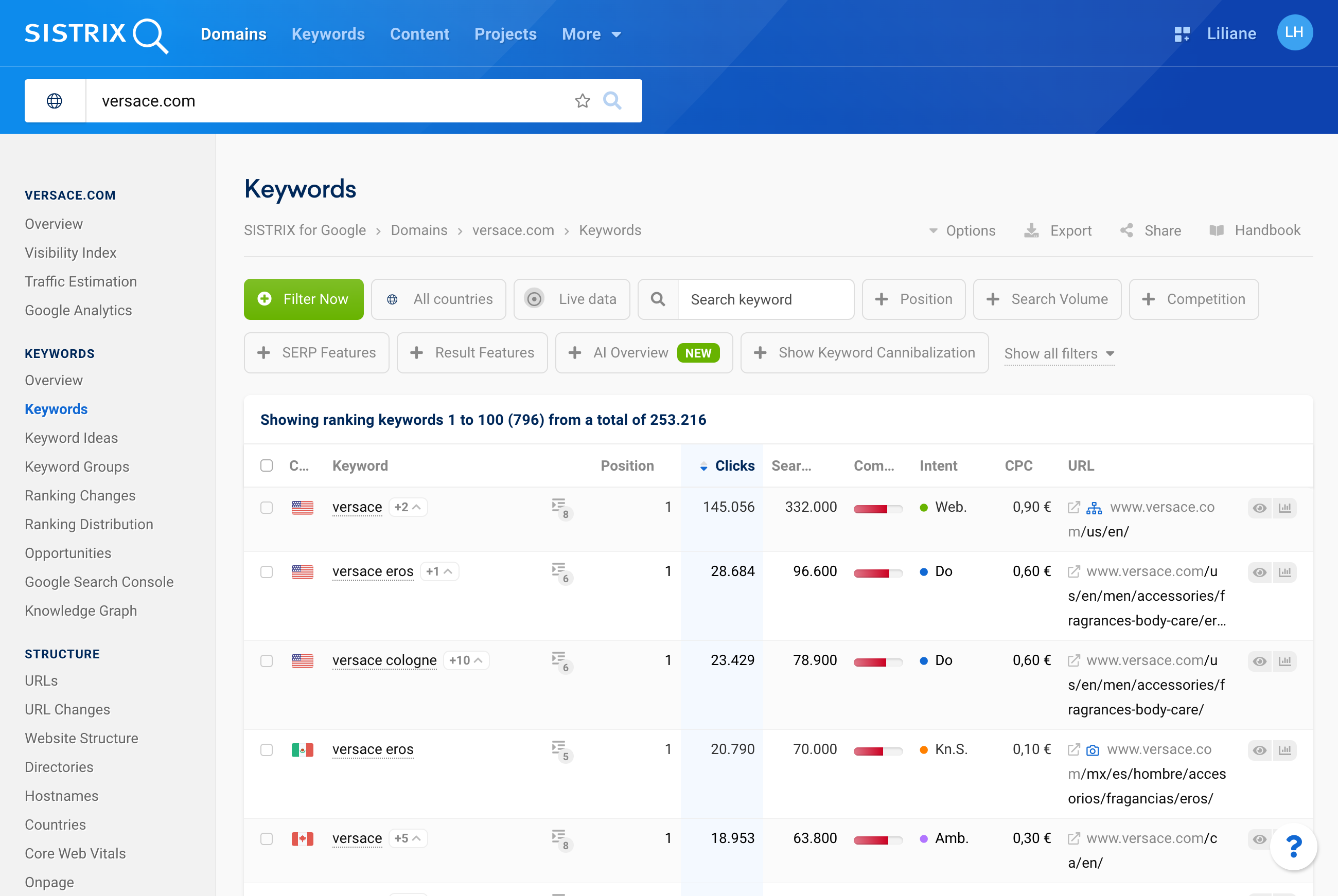Open the Options dropdown
The height and width of the screenshot is (896, 1338).
(x=962, y=230)
